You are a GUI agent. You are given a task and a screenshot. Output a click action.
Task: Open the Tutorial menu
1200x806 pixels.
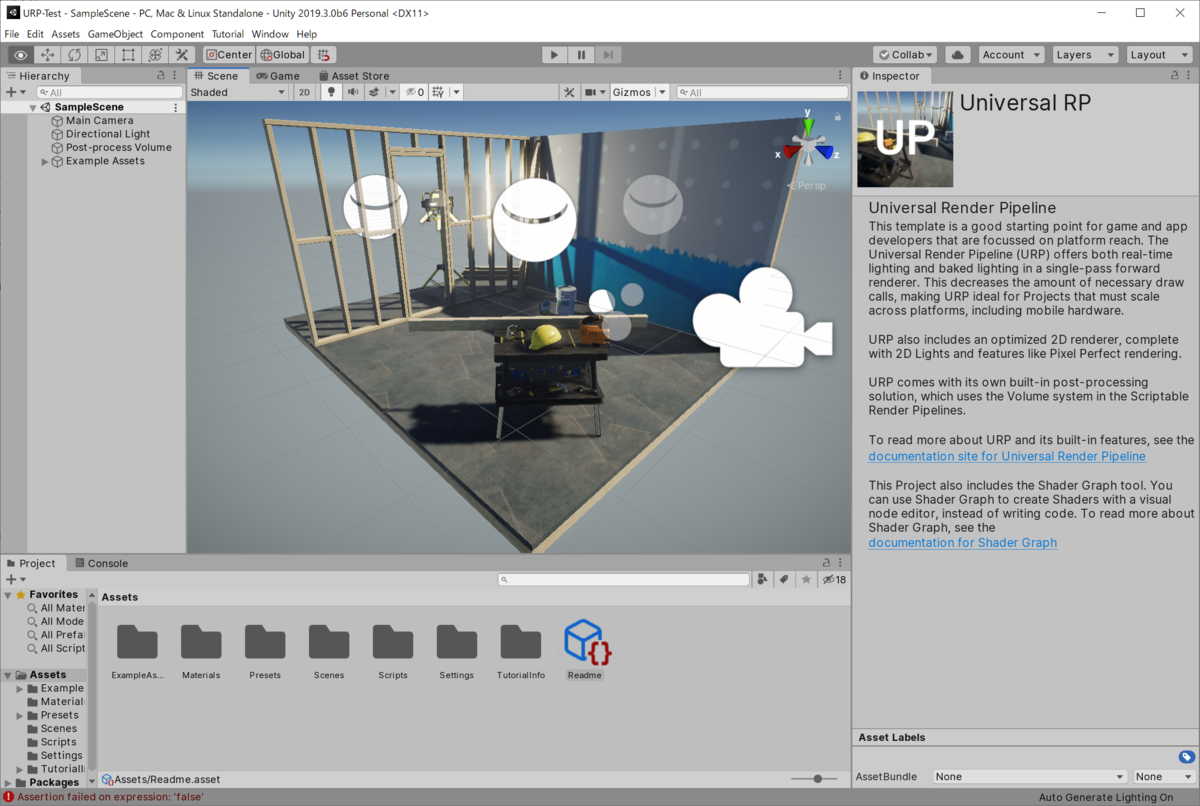pyautogui.click(x=228, y=34)
